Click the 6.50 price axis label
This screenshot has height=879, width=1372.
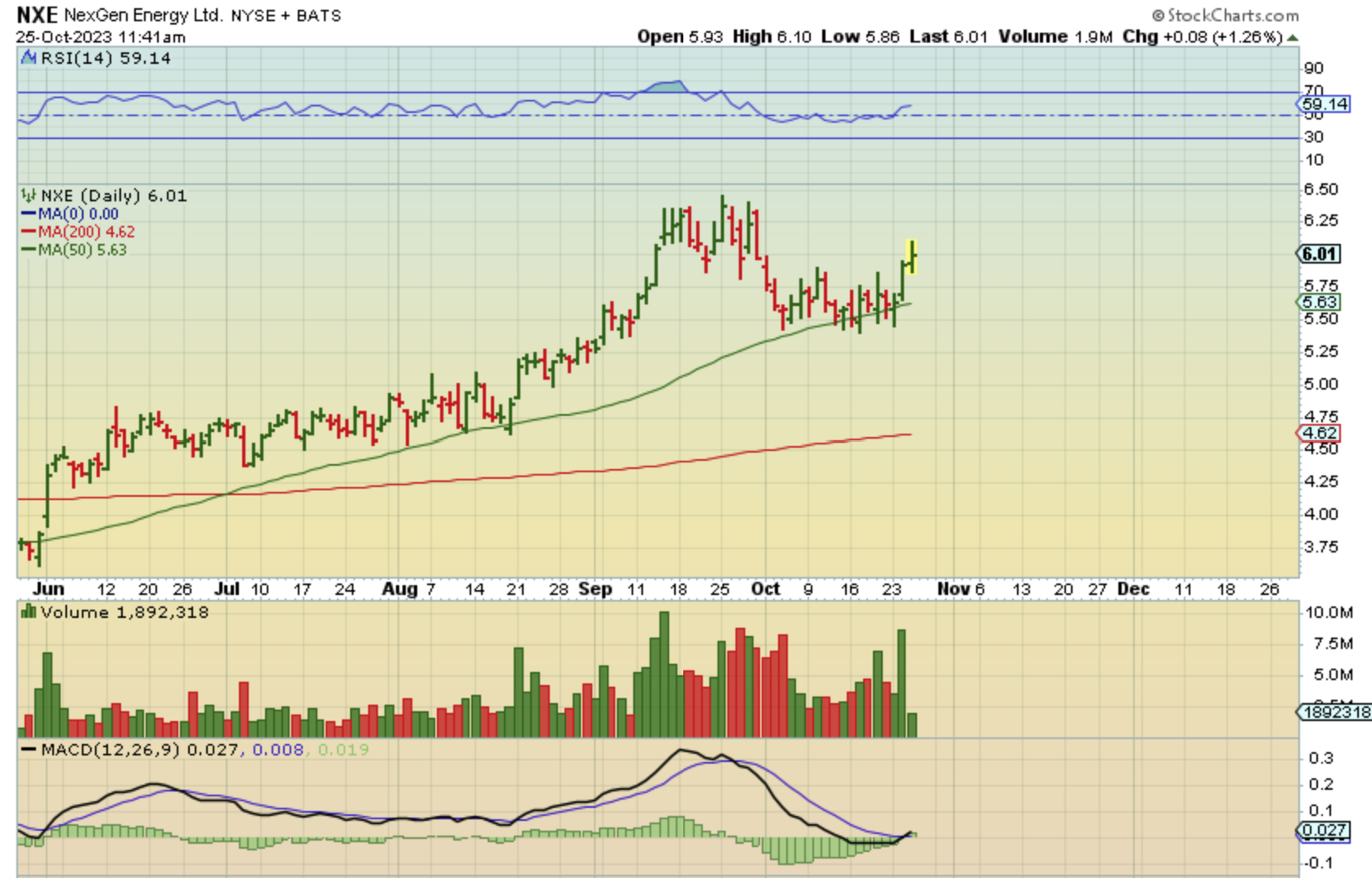(1321, 189)
